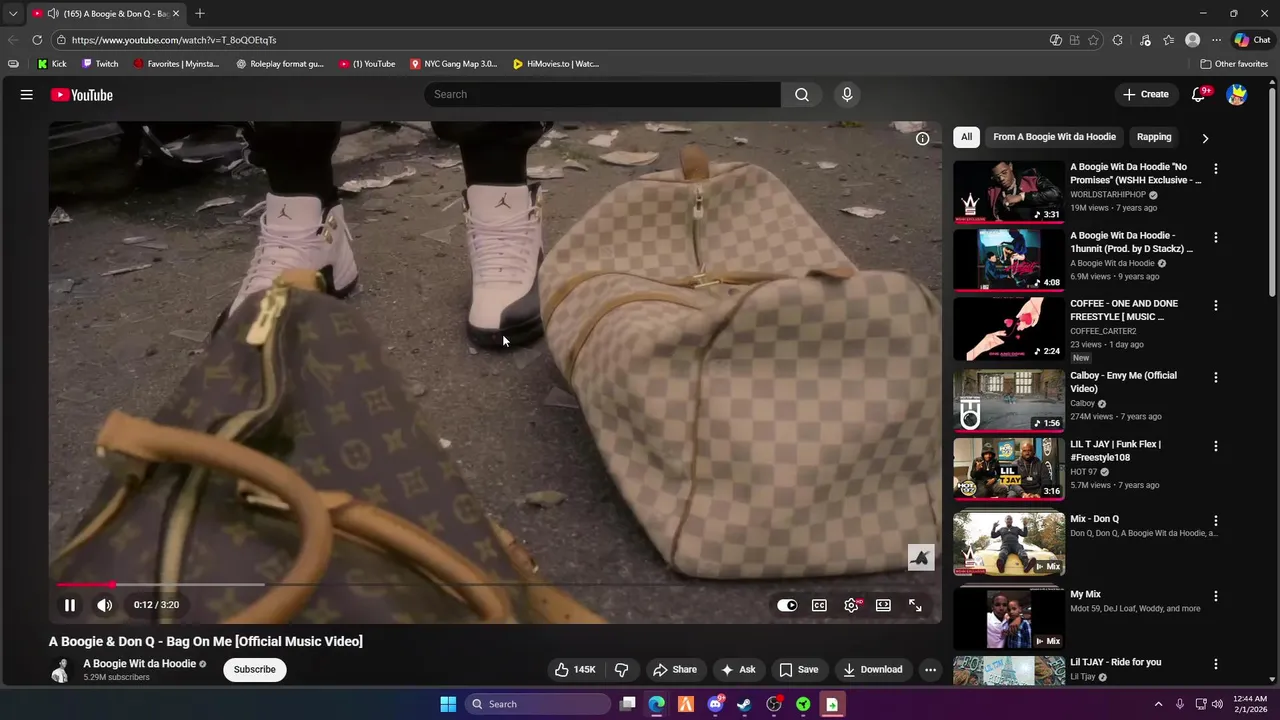Open options for "No Promises" video
This screenshot has width=1280, height=720.
point(1216,169)
